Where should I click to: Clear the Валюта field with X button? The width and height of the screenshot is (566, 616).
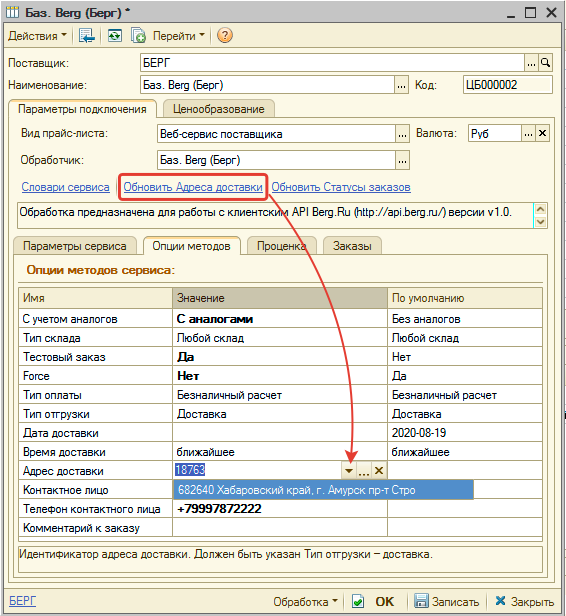pyautogui.click(x=542, y=134)
